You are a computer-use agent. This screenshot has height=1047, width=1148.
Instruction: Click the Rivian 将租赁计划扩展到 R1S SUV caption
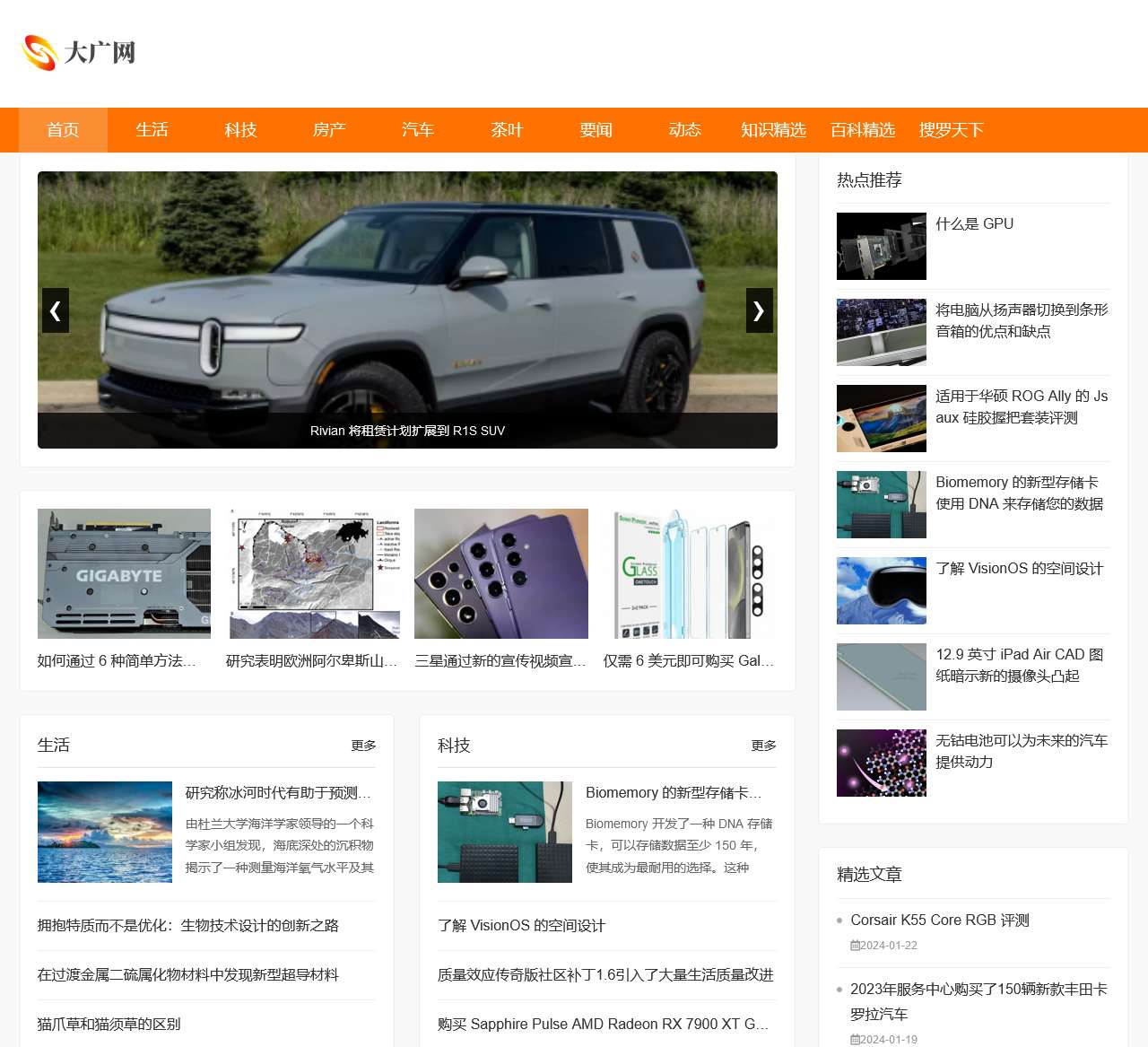(x=407, y=431)
